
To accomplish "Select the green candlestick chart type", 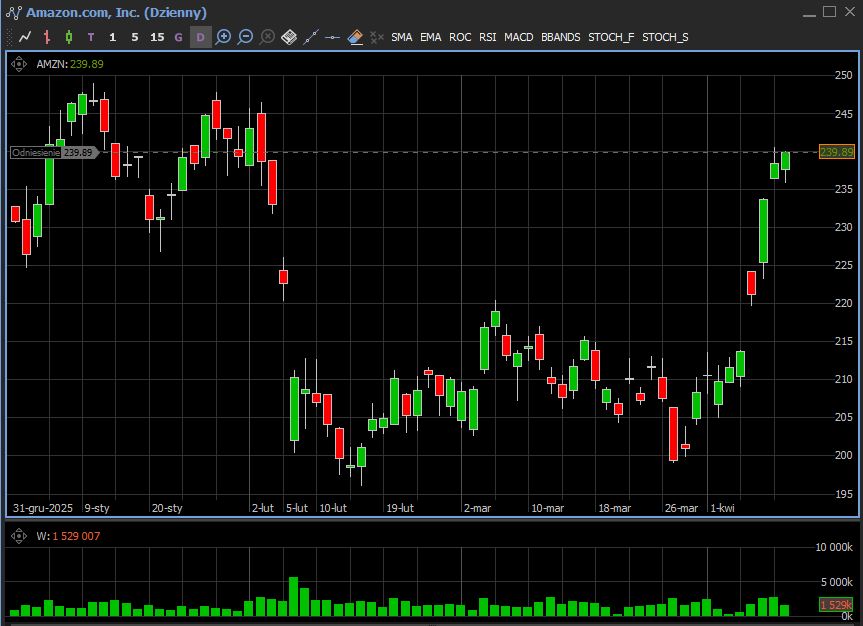I will point(69,37).
